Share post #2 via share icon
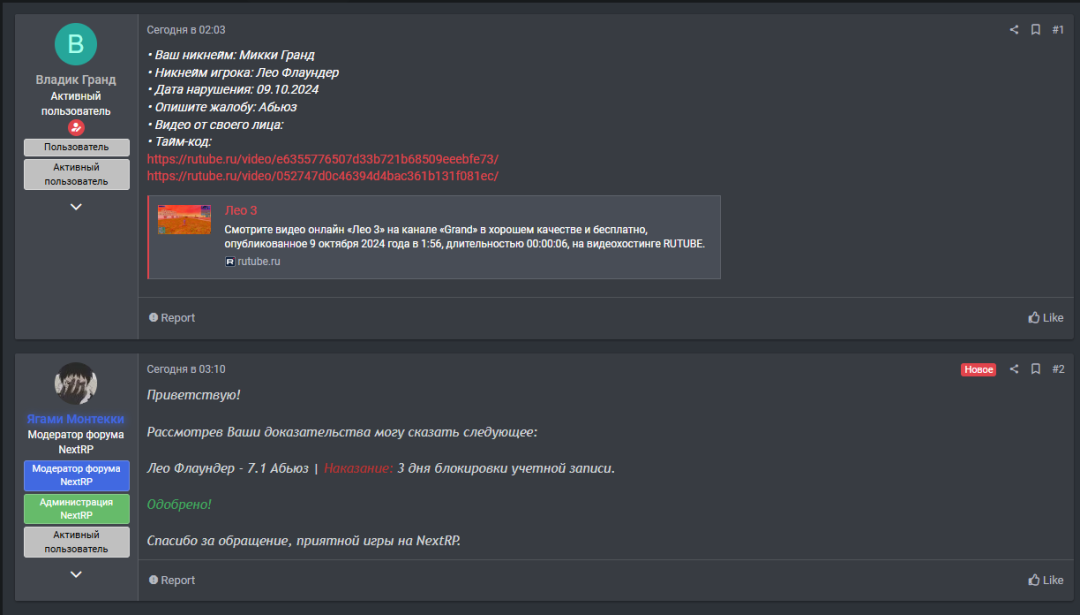 pyautogui.click(x=1014, y=369)
